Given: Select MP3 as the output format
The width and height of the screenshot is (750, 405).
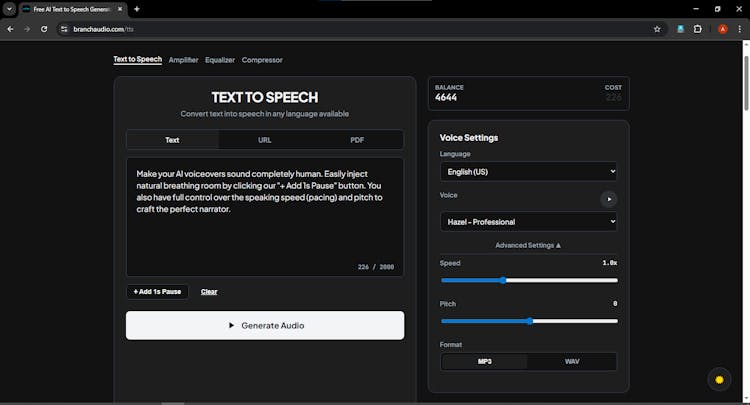Looking at the screenshot, I should click(485, 361).
